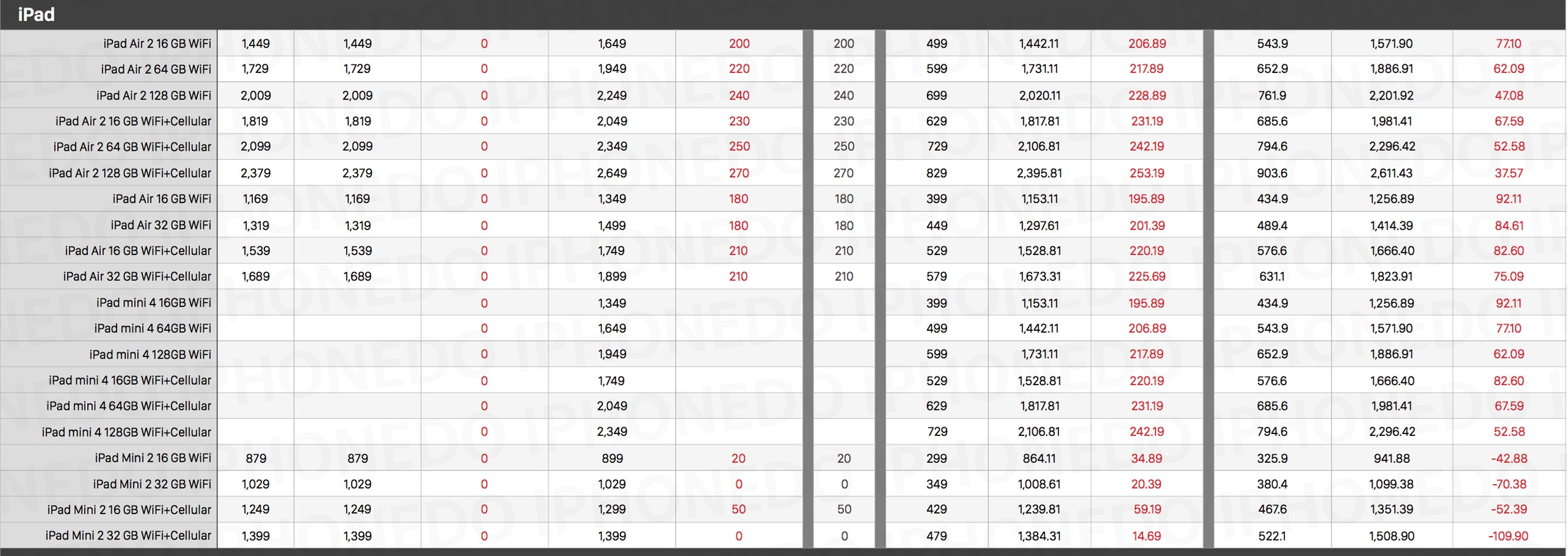The image size is (1568, 556).
Task: Click the 2,249 price cell
Action: click(612, 95)
